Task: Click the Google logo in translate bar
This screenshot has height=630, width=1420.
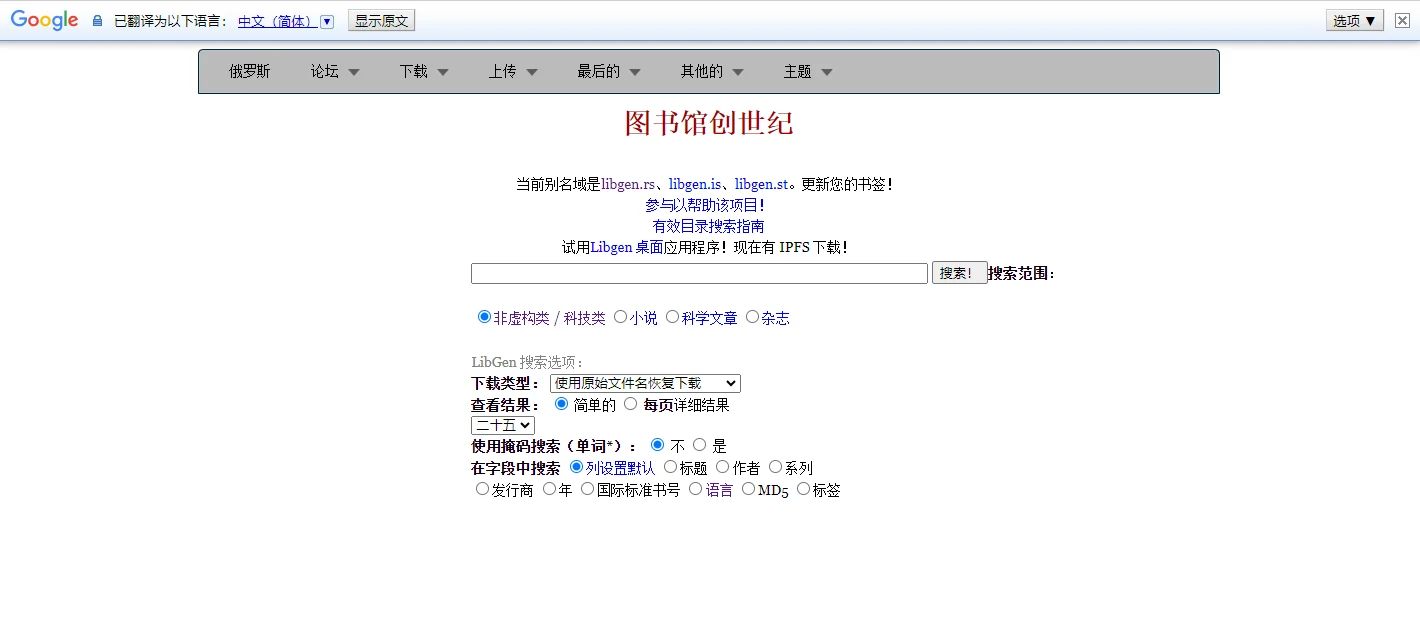Action: [45, 20]
